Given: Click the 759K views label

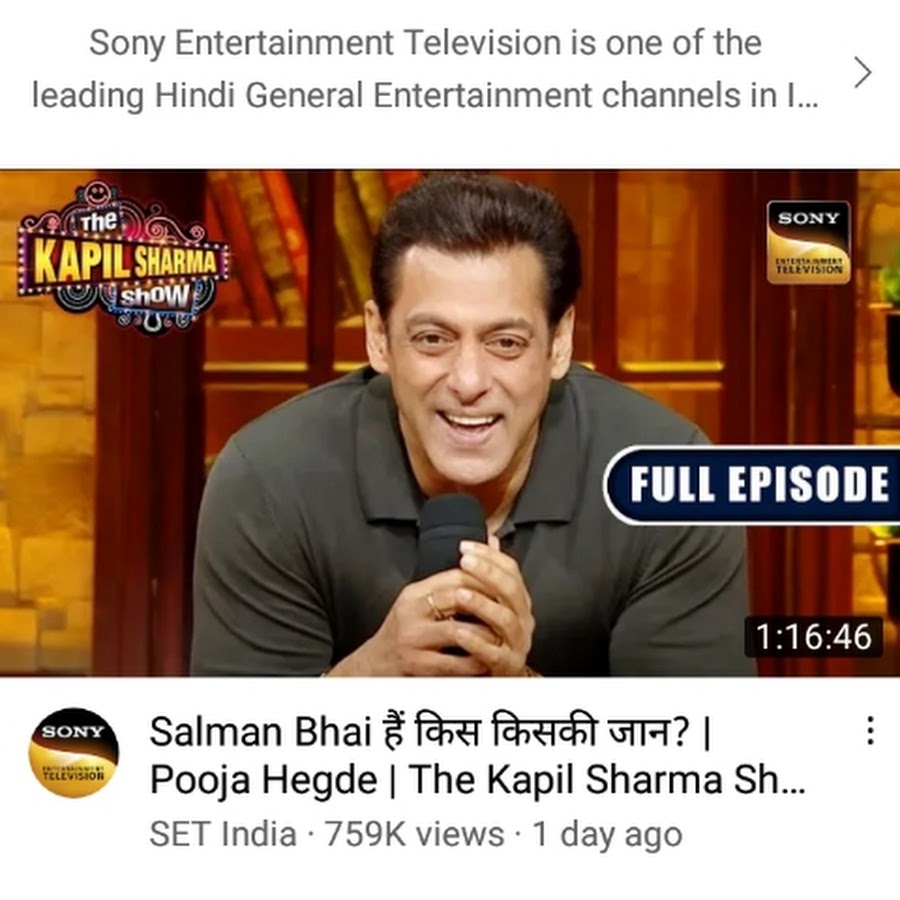Looking at the screenshot, I should [x=414, y=834].
